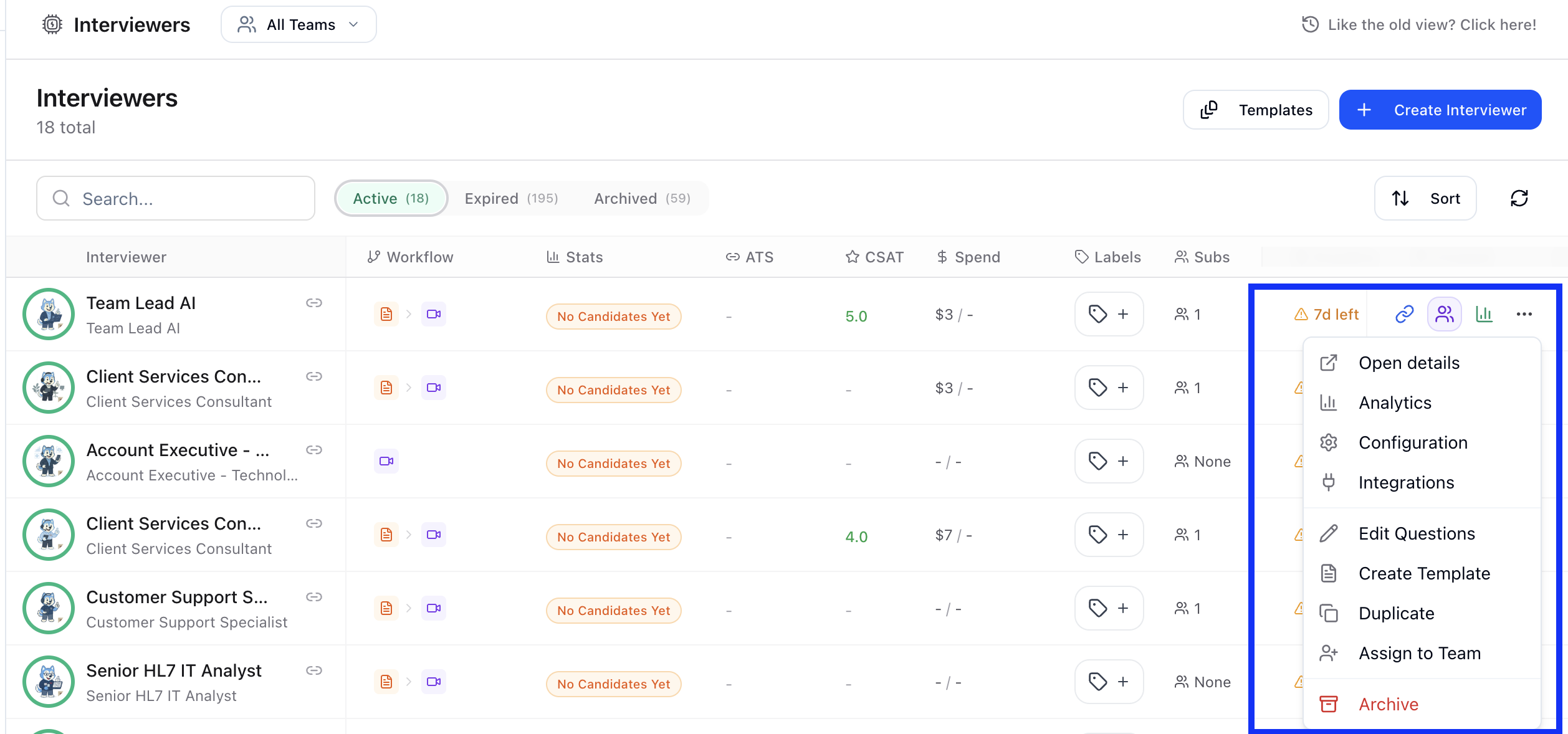Switch to the Archived filter
The image size is (1568, 734).
(642, 198)
